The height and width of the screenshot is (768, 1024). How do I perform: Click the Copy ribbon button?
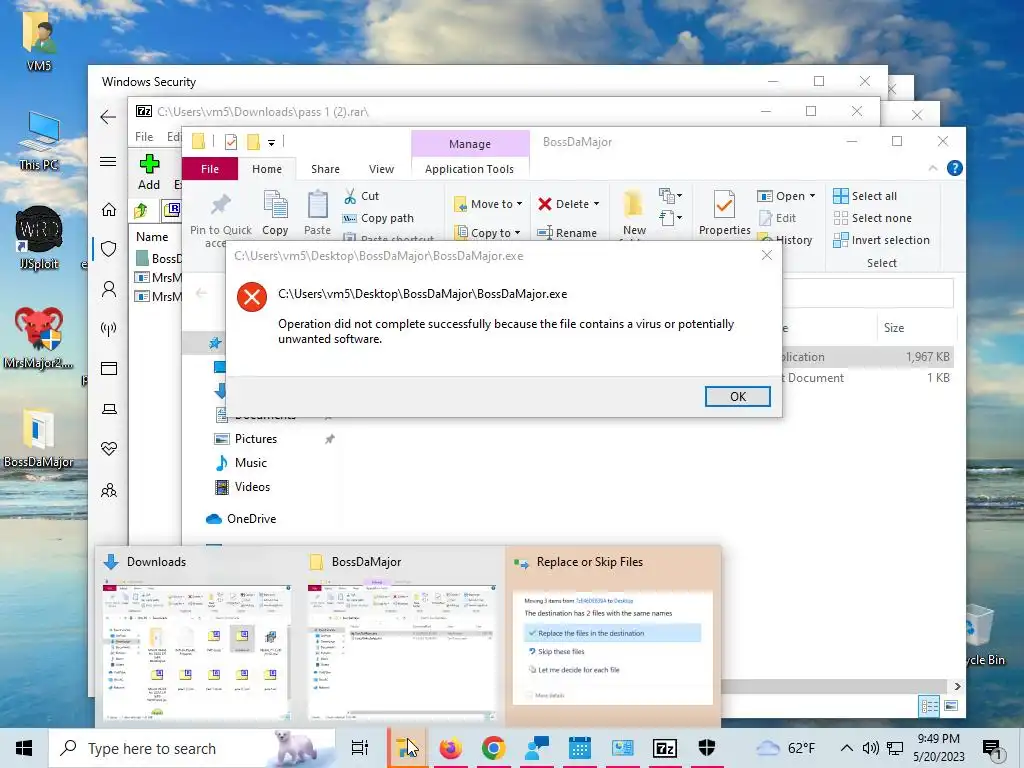tap(275, 213)
